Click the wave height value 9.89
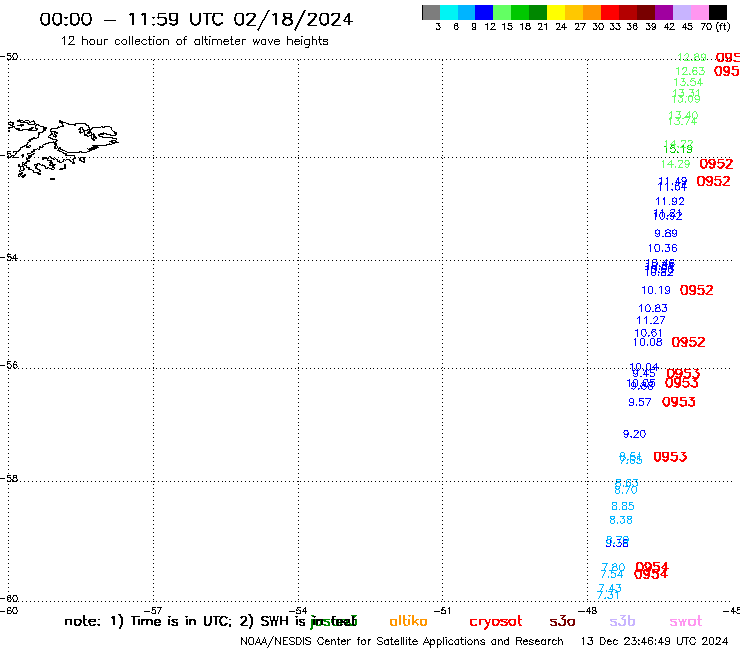 pyautogui.click(x=666, y=233)
